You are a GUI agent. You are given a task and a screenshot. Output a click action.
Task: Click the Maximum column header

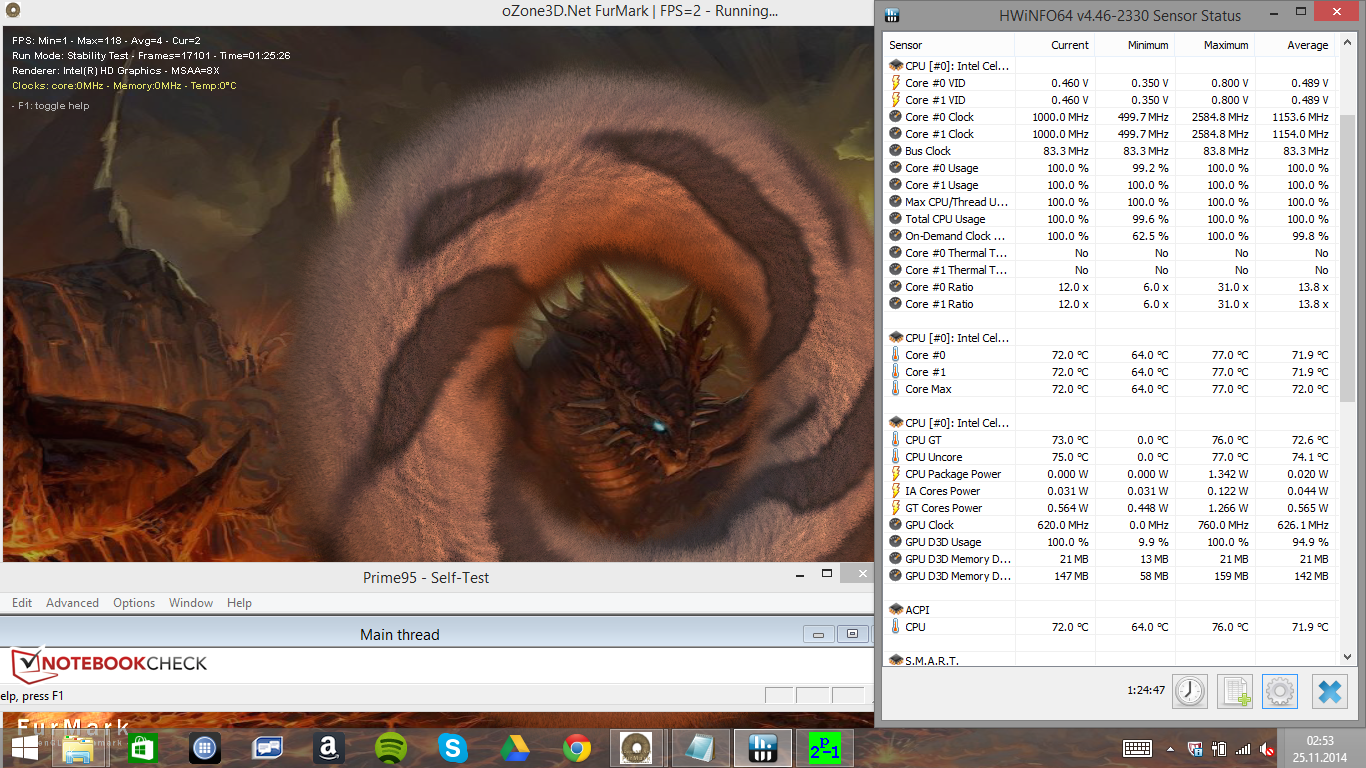point(1214,45)
